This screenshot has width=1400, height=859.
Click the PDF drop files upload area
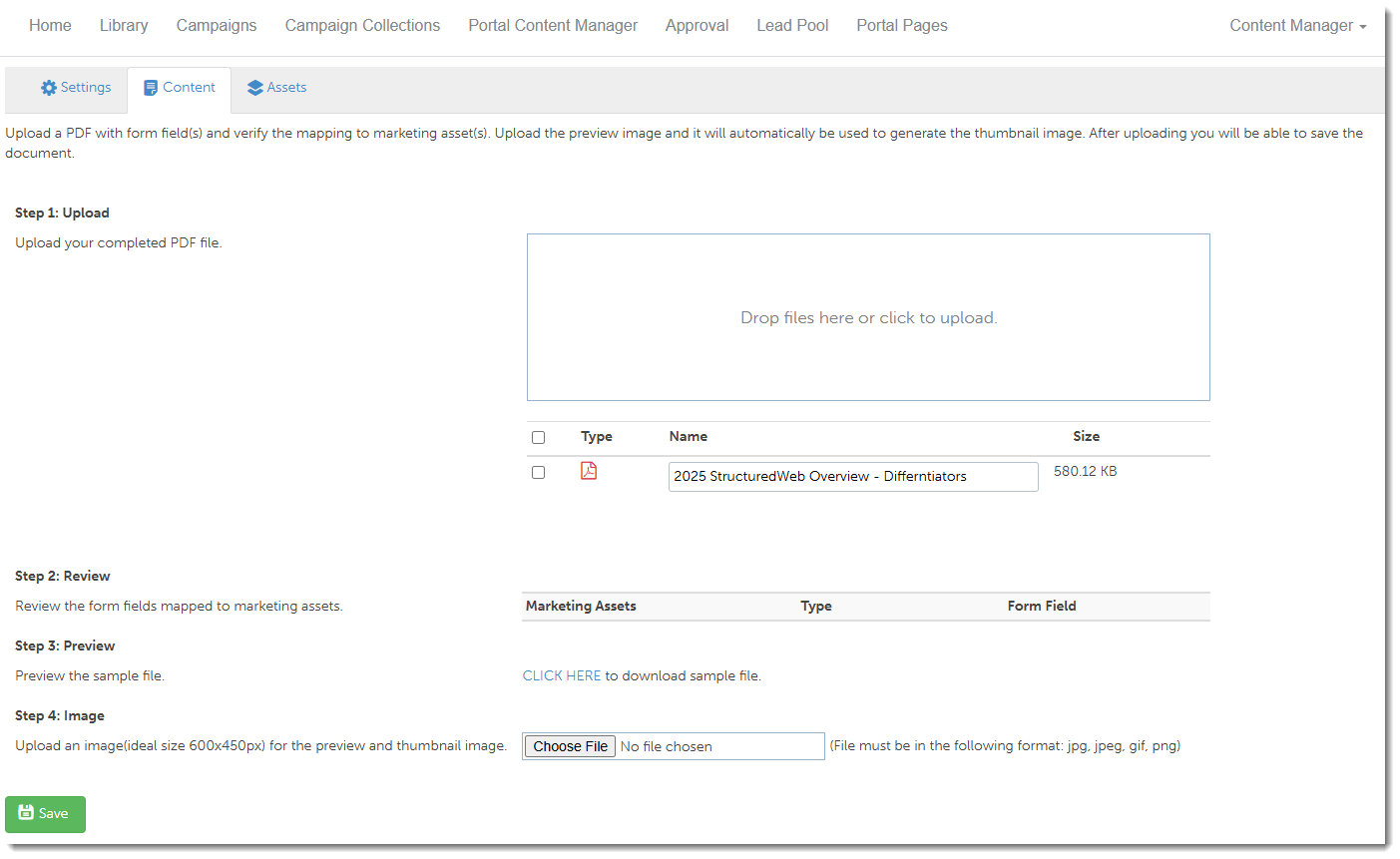point(868,317)
